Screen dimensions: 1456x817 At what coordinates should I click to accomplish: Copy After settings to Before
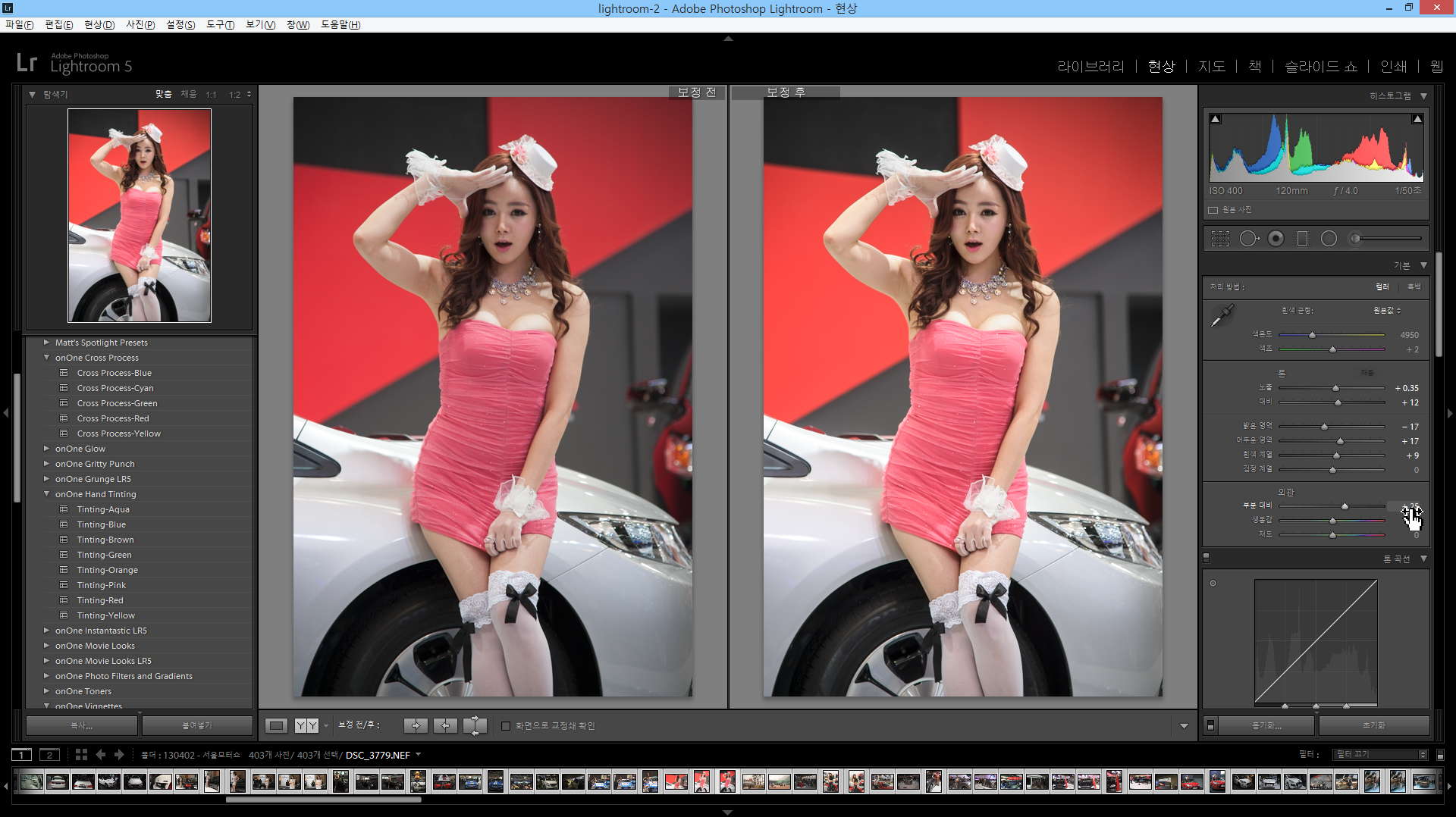point(445,725)
